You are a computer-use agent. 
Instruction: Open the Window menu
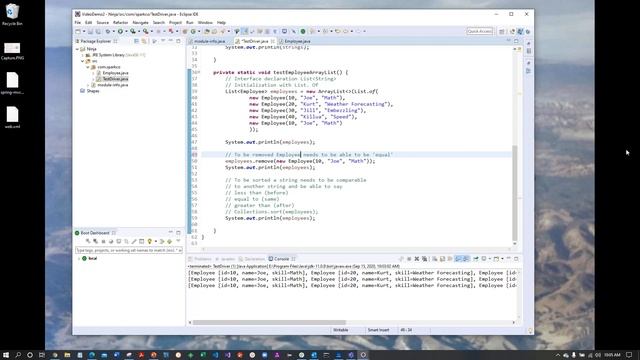tap(205, 22)
